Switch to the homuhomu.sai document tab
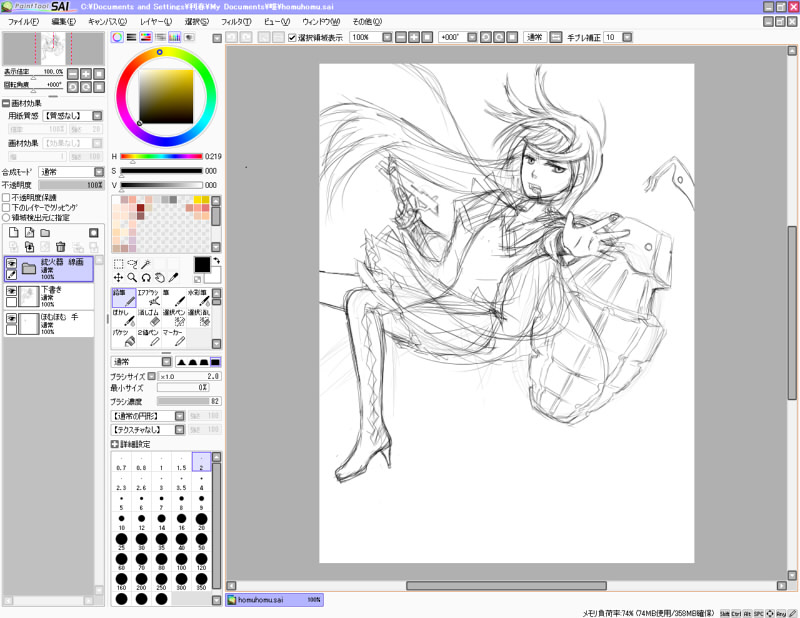The width and height of the screenshot is (800, 618). pos(274,600)
